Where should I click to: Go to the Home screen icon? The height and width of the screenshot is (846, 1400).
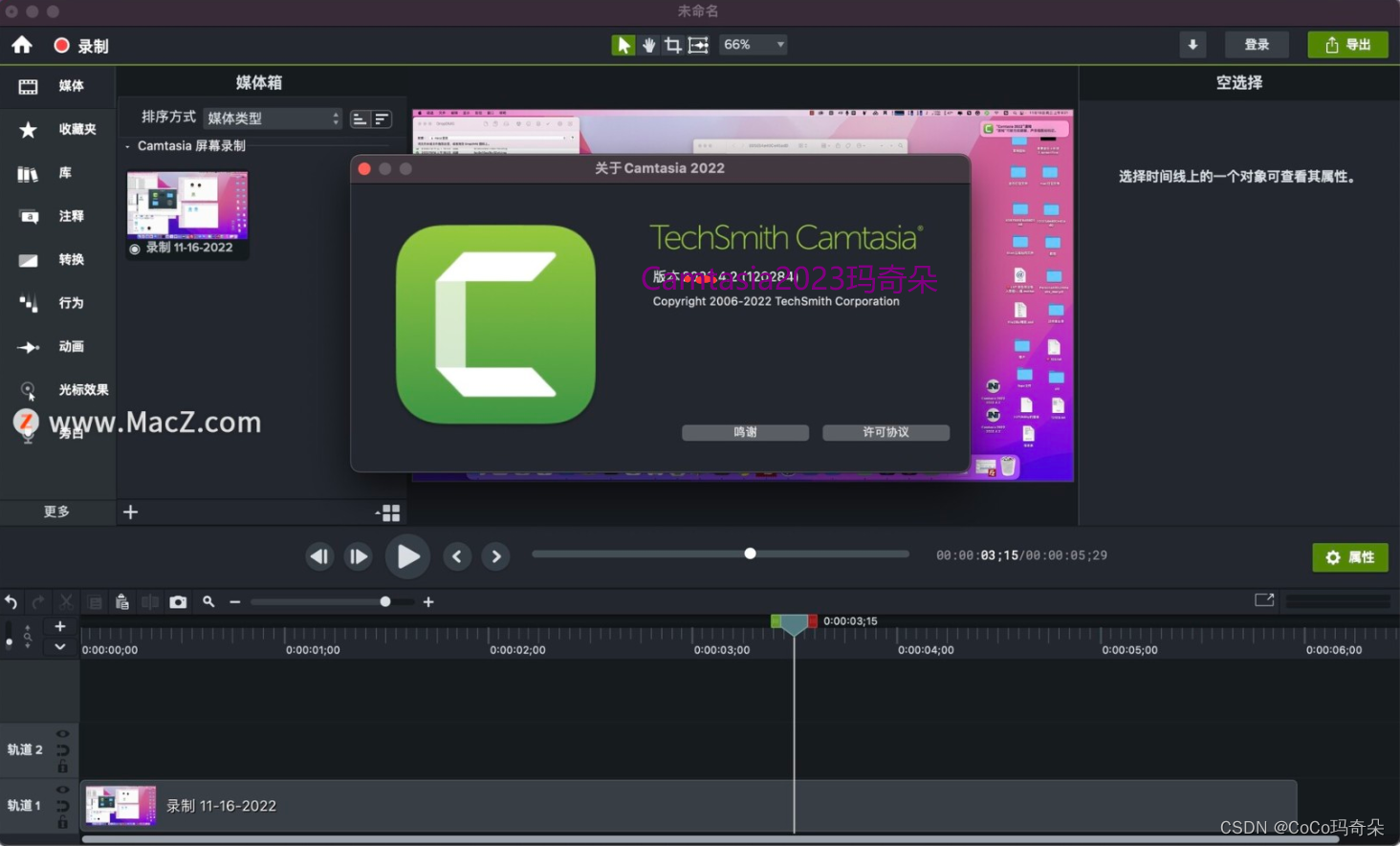(21, 45)
